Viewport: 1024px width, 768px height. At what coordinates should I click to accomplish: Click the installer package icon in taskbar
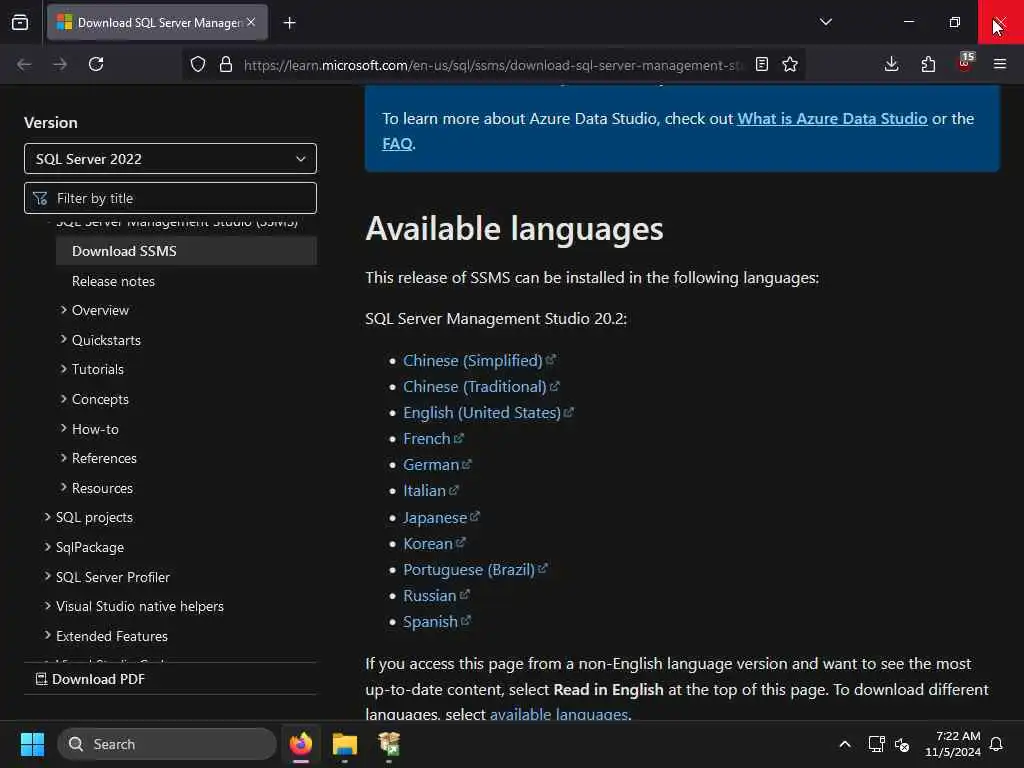click(389, 744)
